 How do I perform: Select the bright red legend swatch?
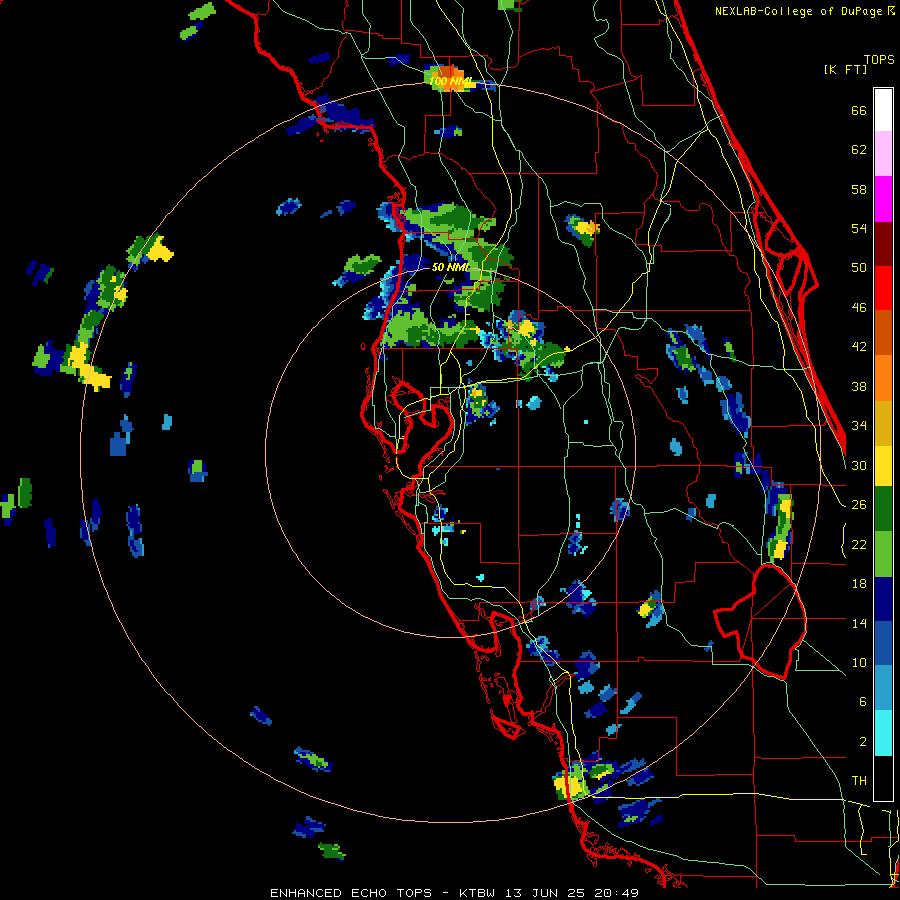pyautogui.click(x=883, y=288)
